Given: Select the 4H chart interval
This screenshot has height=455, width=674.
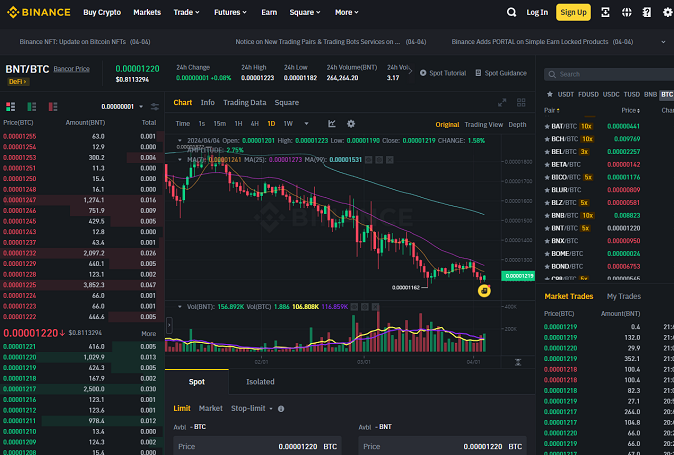Looking at the screenshot, I should 254,124.
